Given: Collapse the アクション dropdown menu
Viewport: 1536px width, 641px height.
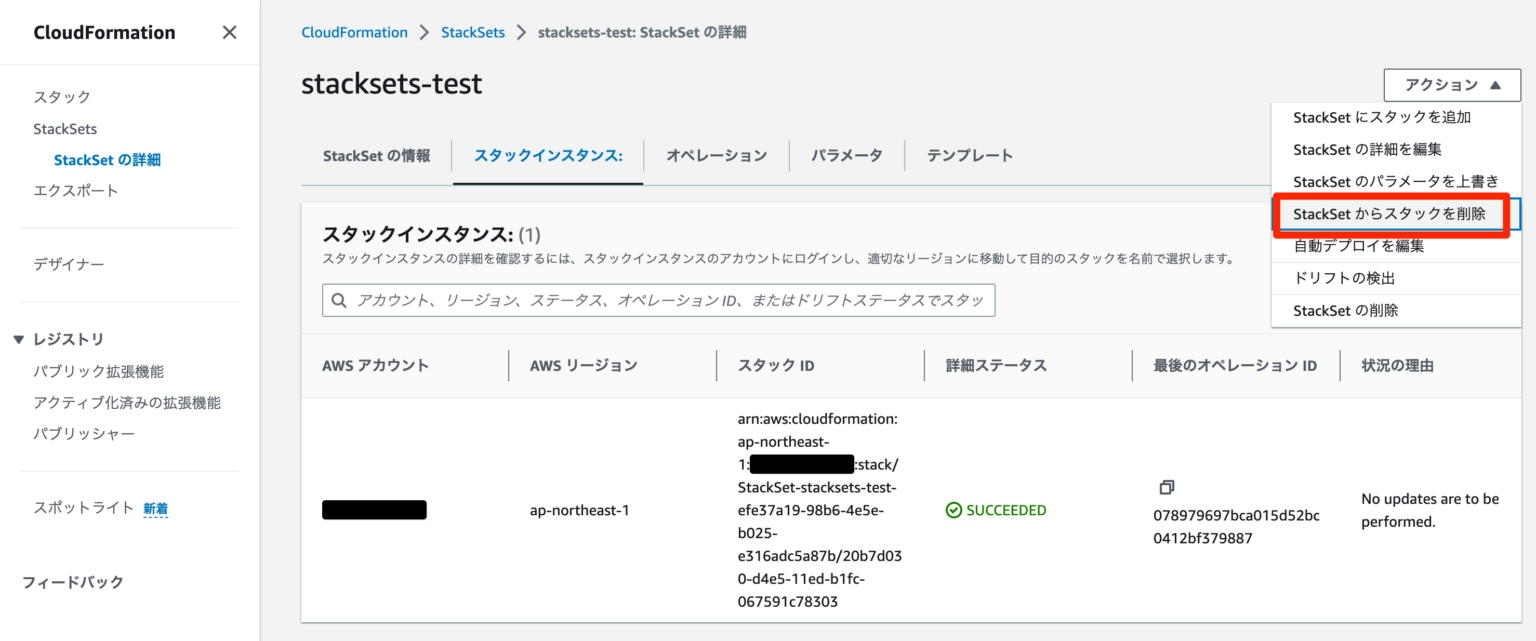Looking at the screenshot, I should pyautogui.click(x=1450, y=85).
